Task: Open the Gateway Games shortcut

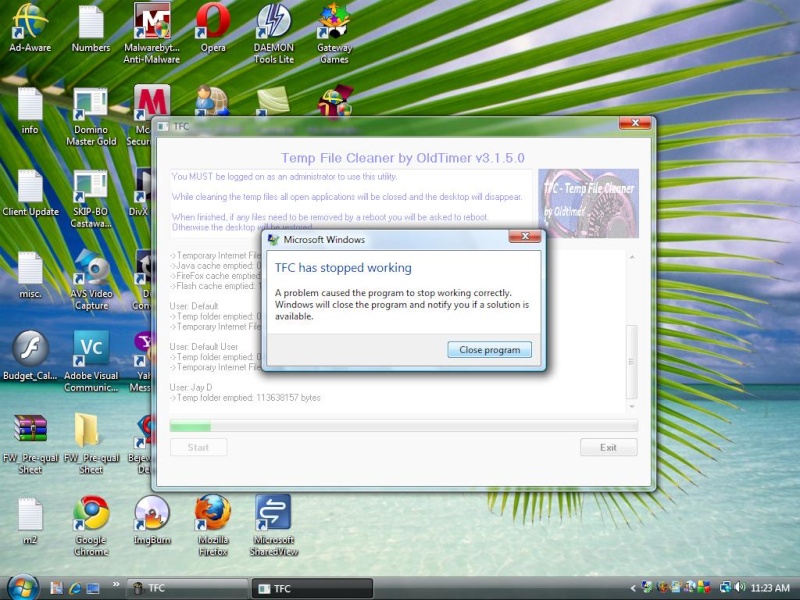Action: 334,34
